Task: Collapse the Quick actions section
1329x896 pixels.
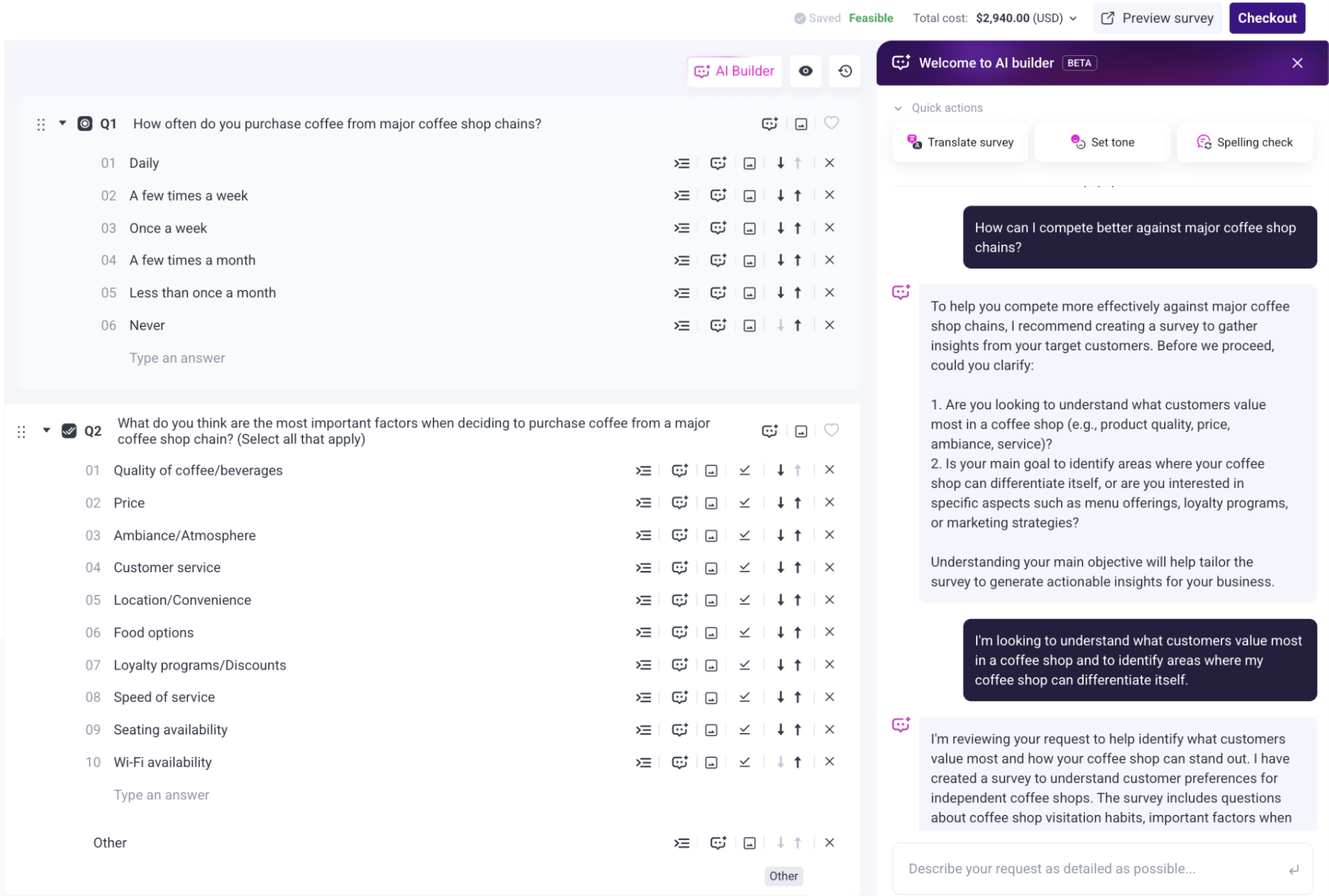Action: pyautogui.click(x=899, y=108)
